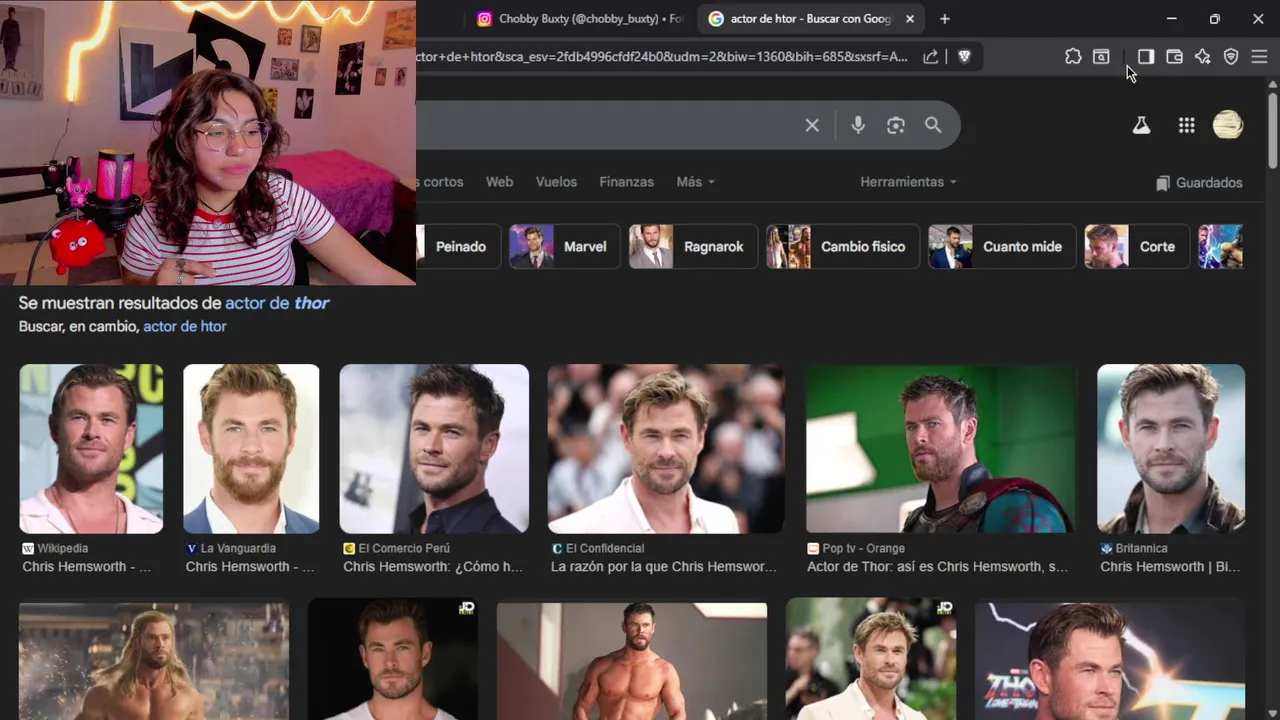Click the 'actor de thor' corrected link
Image resolution: width=1280 pixels, height=720 pixels.
click(x=277, y=303)
